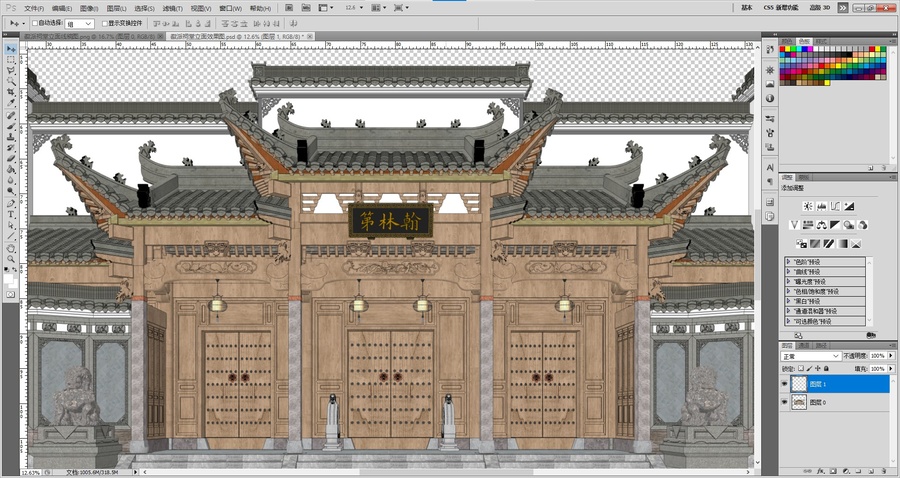Select the Line shape tool
This screenshot has height=478, width=900.
tap(11, 236)
